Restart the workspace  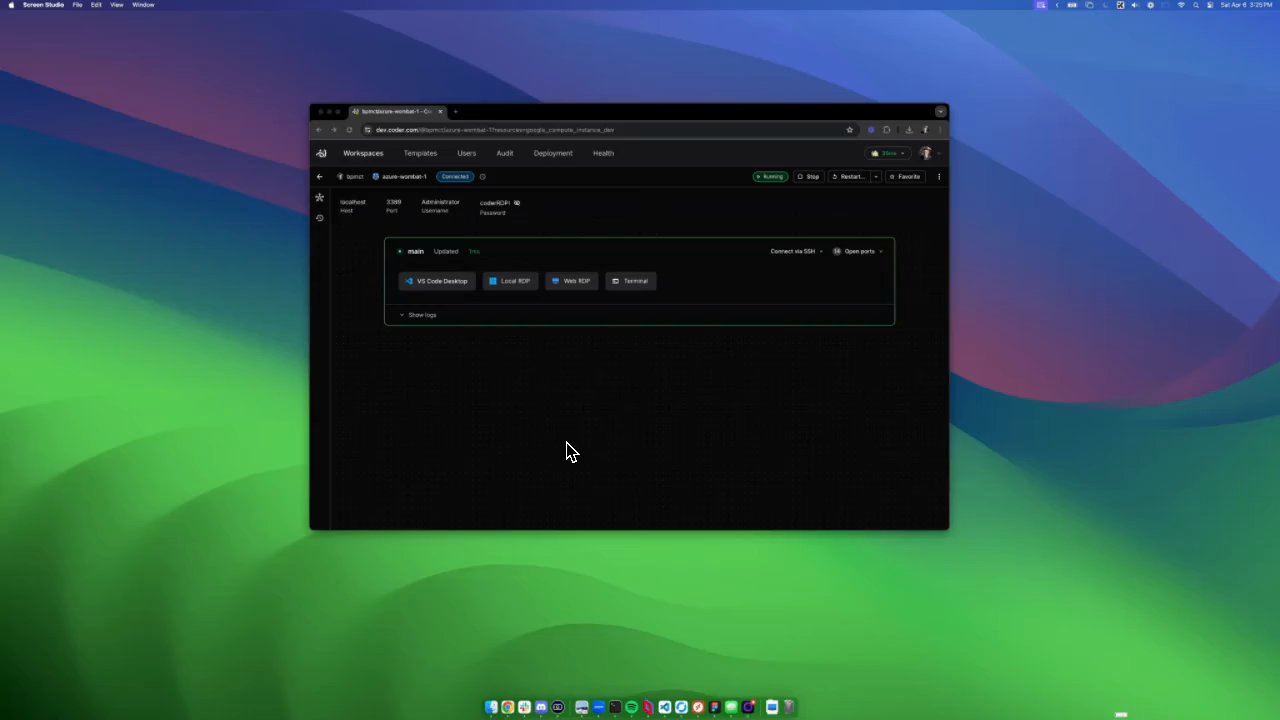(x=848, y=177)
